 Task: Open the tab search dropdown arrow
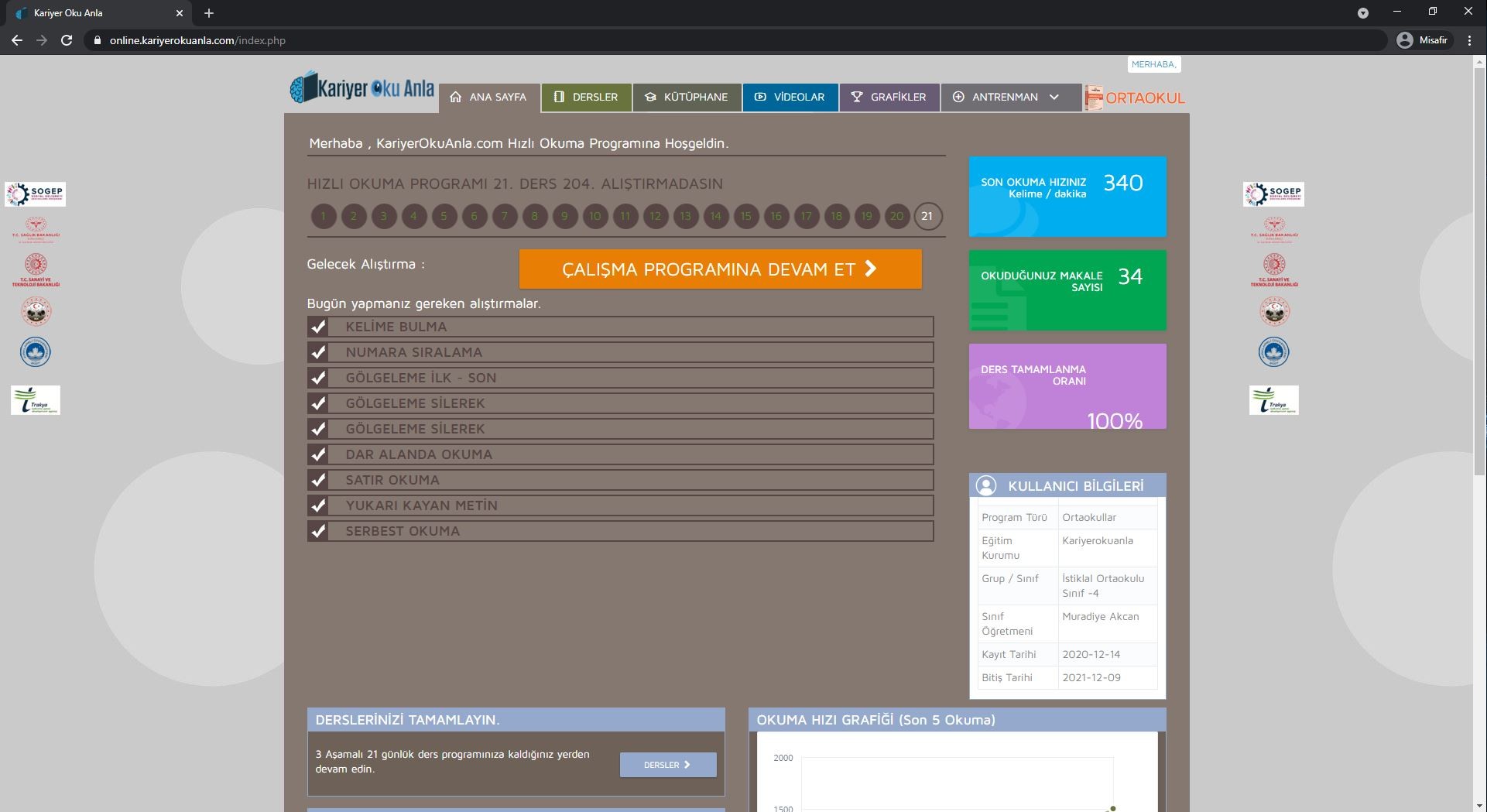1362,13
